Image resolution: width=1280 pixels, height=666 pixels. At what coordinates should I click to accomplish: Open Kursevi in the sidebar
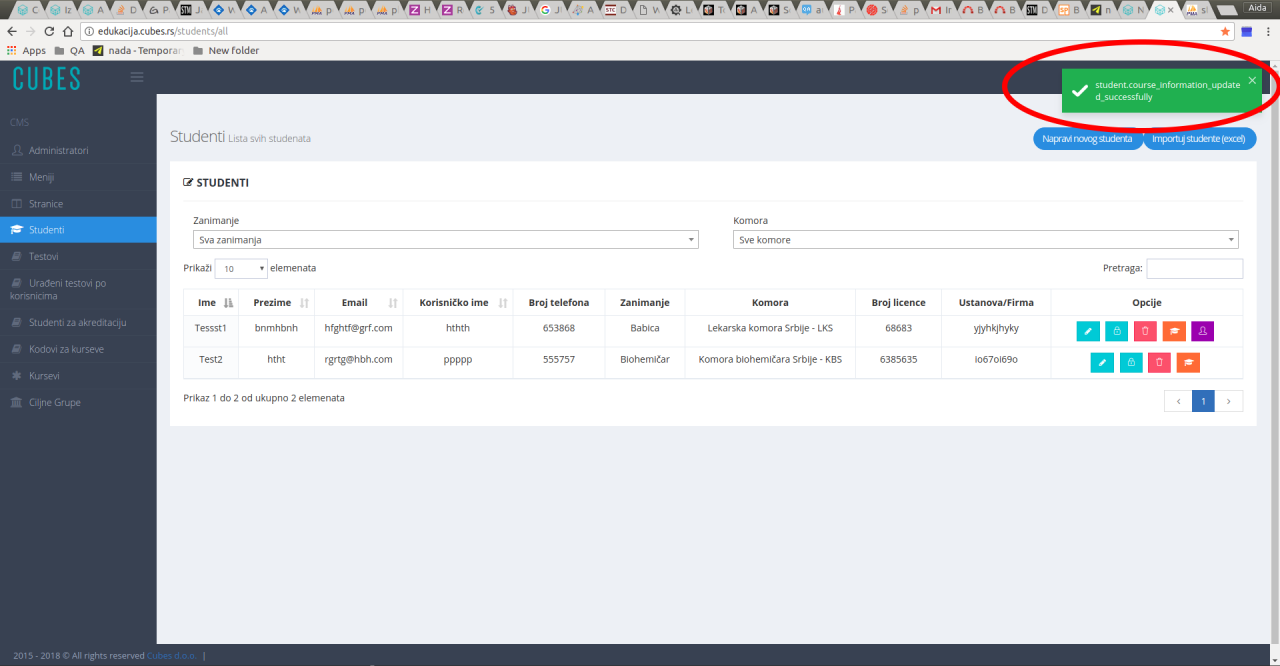(46, 376)
